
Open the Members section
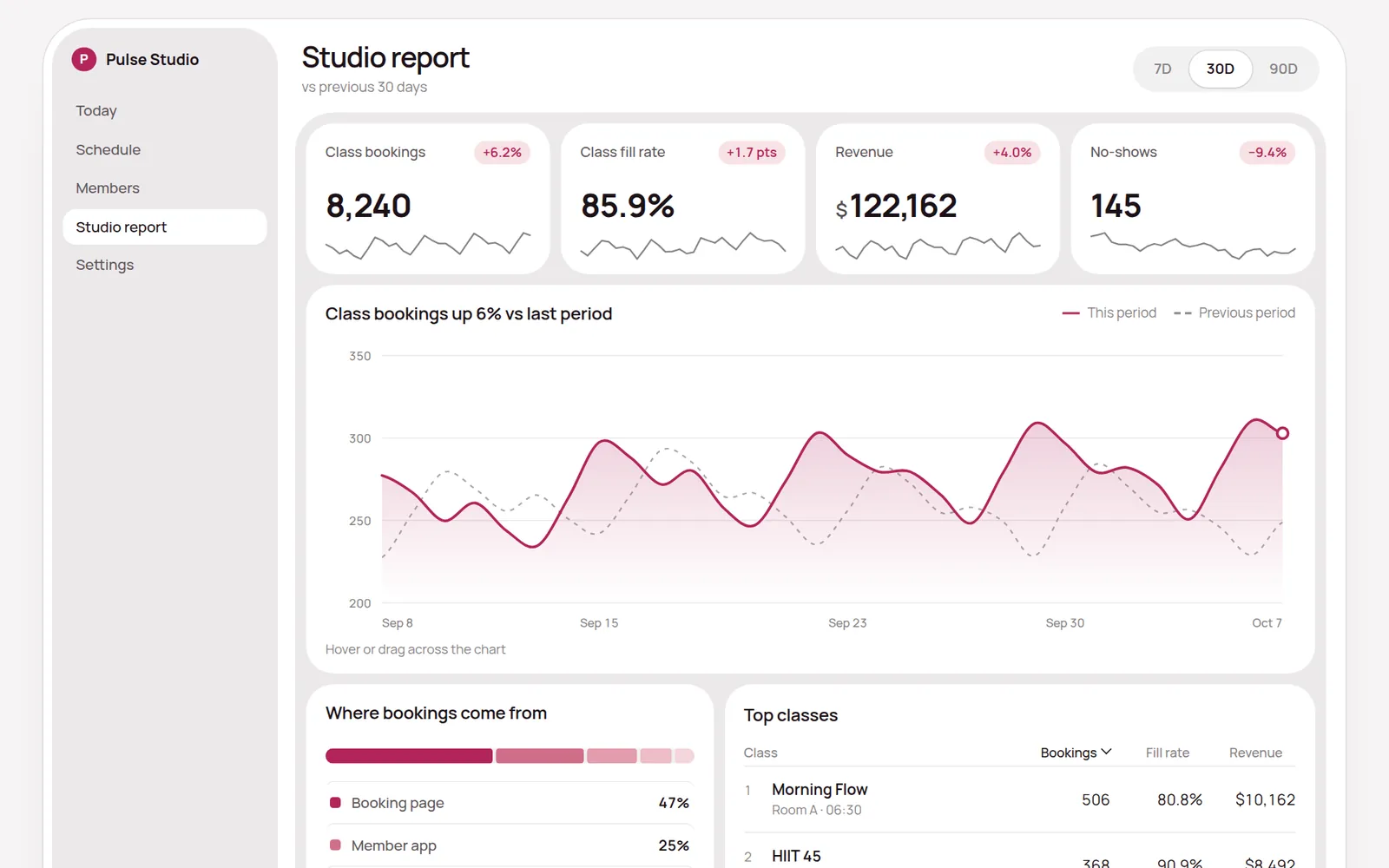(164, 188)
